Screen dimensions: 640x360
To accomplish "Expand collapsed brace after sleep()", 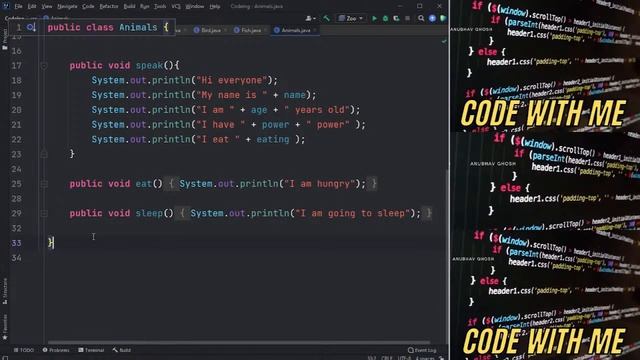I will (x=182, y=213).
